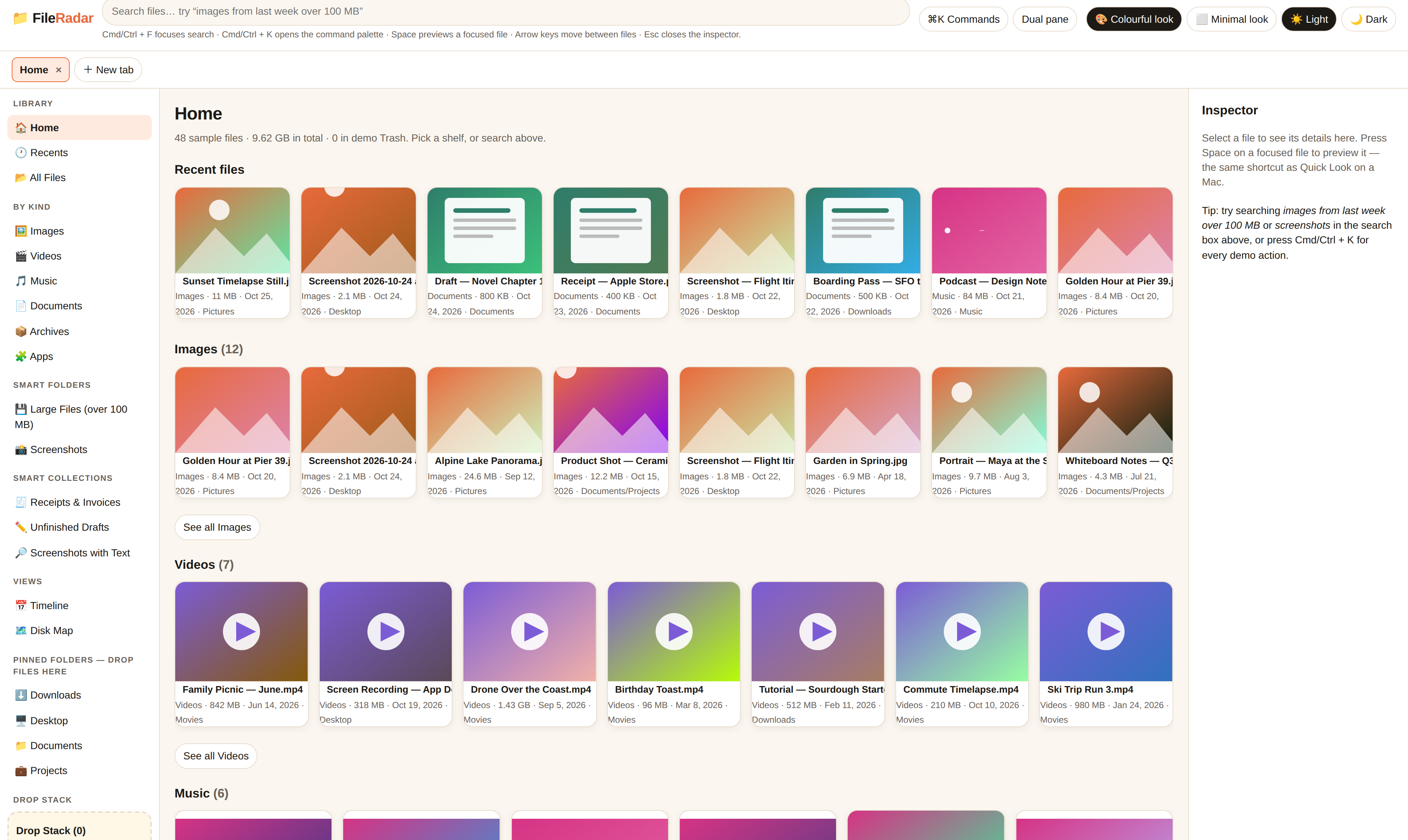1408x840 pixels.
Task: Close the Home tab
Action: coord(58,70)
